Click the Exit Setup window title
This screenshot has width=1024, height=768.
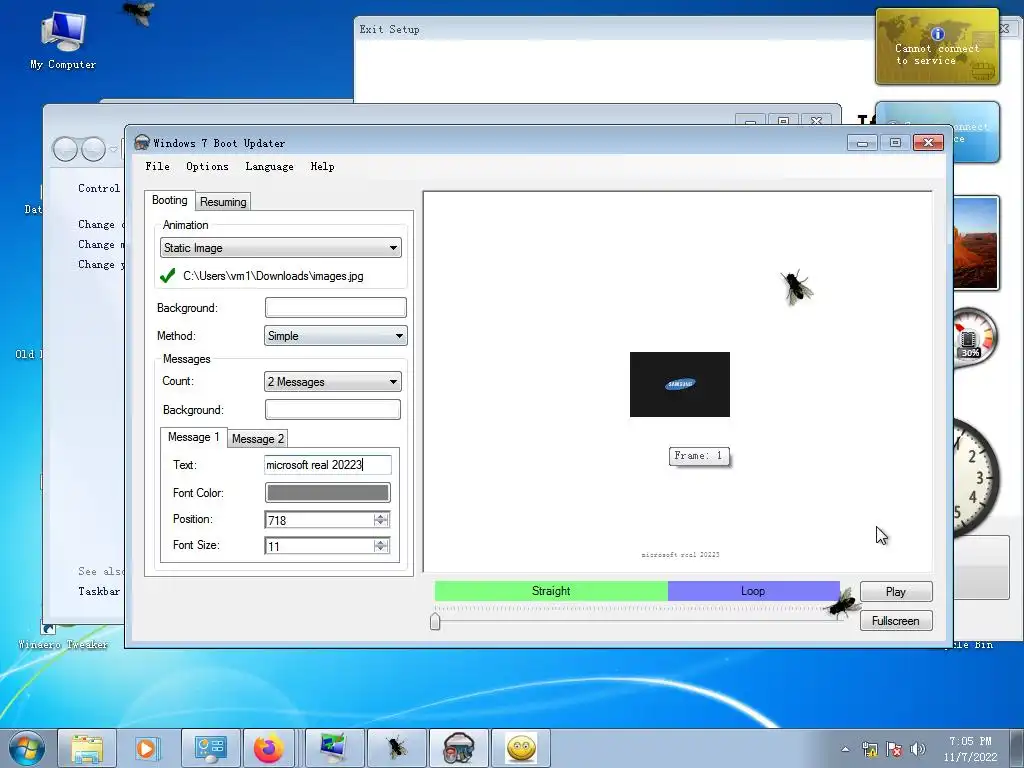[x=389, y=29]
